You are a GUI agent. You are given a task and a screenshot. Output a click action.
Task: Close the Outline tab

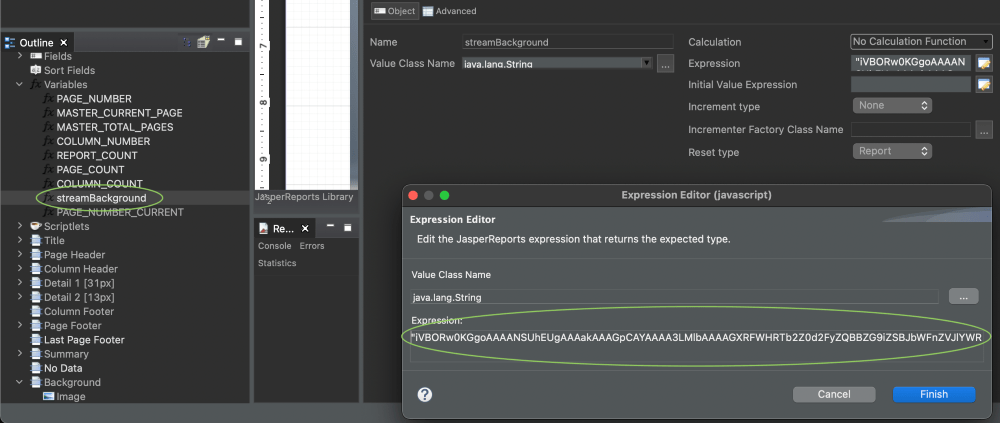click(63, 43)
